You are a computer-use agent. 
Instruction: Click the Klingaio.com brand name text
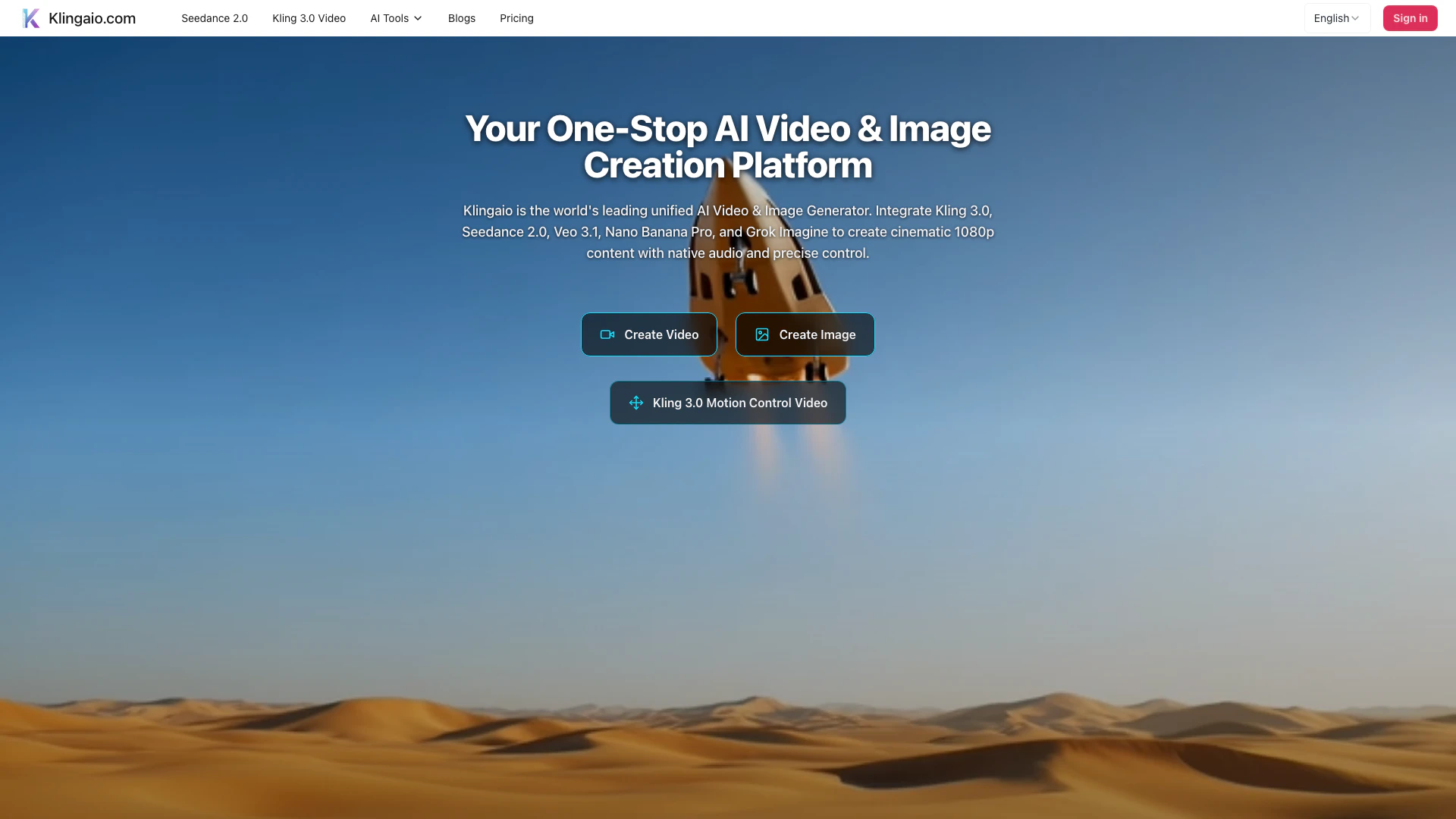tap(92, 18)
